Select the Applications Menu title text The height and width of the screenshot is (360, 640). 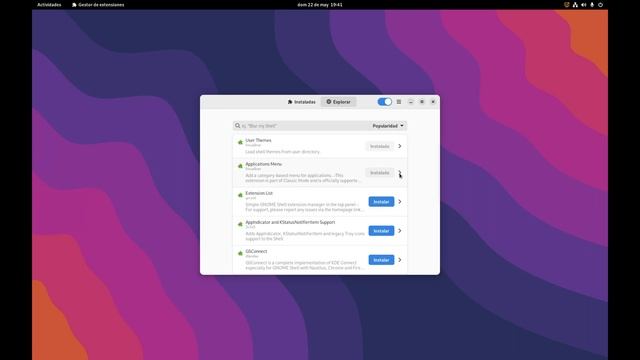tap(263, 164)
